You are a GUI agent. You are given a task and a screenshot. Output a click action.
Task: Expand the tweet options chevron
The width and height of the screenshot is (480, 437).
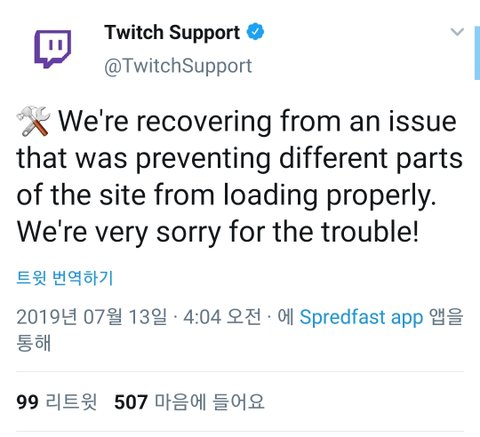pos(457,32)
